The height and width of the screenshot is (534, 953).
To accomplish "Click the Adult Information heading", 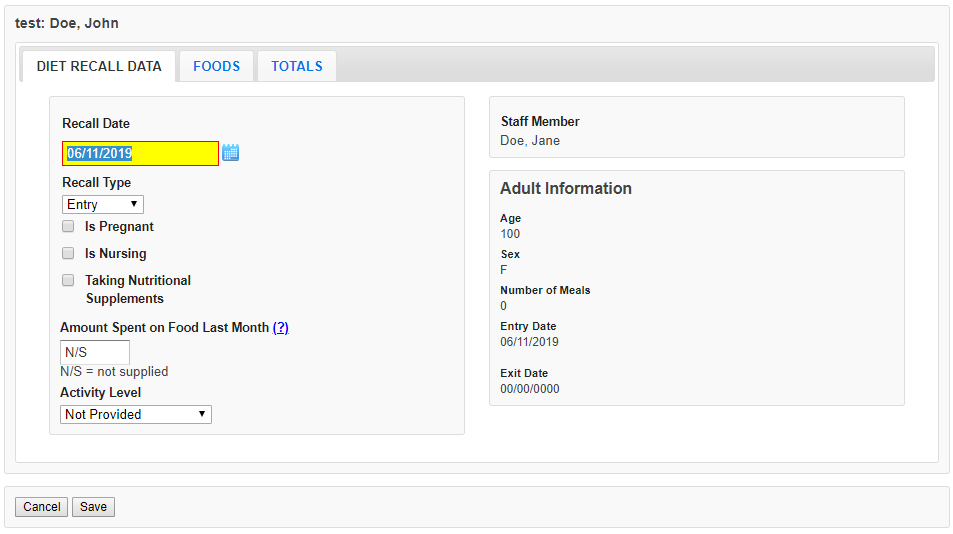I will 565,189.
